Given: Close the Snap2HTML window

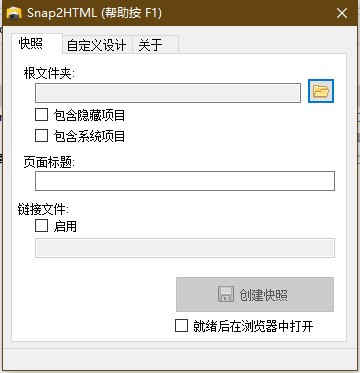Looking at the screenshot, I should 342,13.
